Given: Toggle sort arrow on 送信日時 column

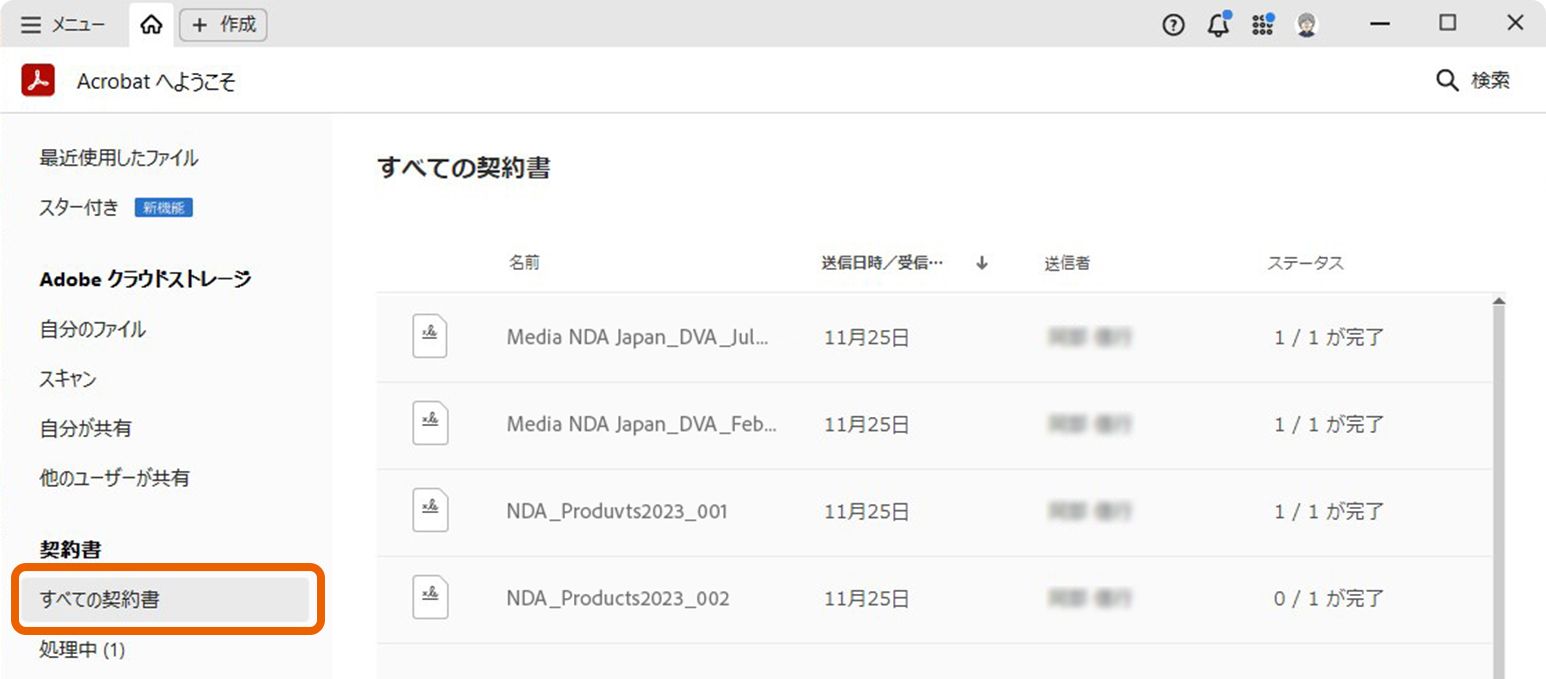Looking at the screenshot, I should [x=982, y=263].
